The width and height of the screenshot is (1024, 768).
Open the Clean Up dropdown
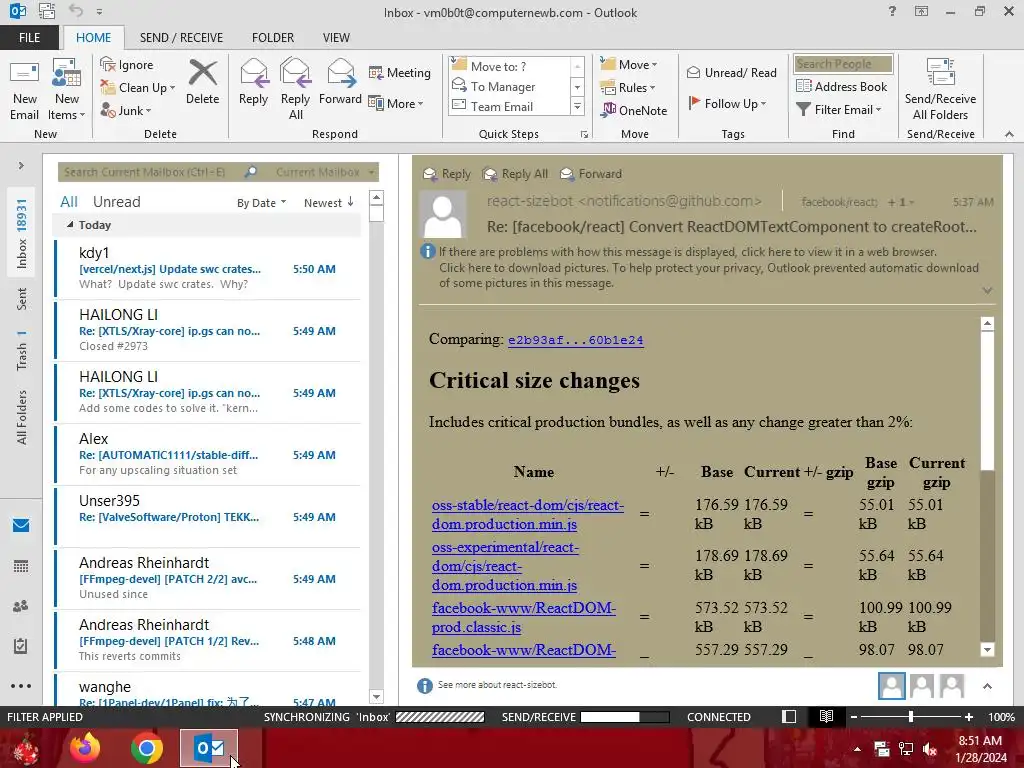[138, 88]
